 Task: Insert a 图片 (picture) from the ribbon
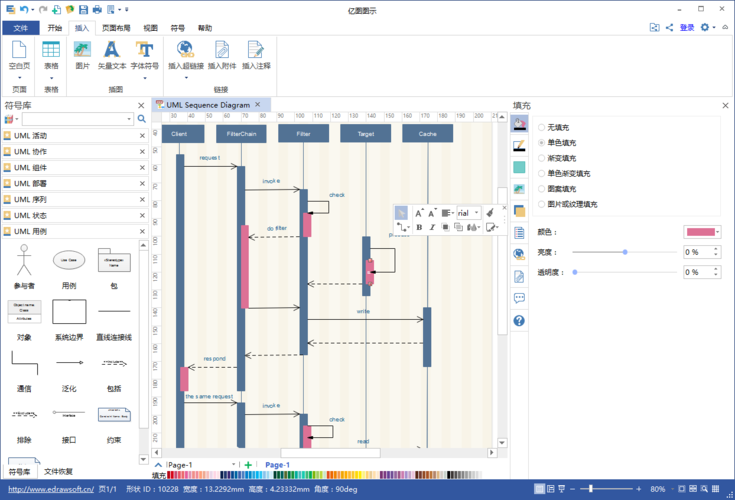(x=82, y=50)
